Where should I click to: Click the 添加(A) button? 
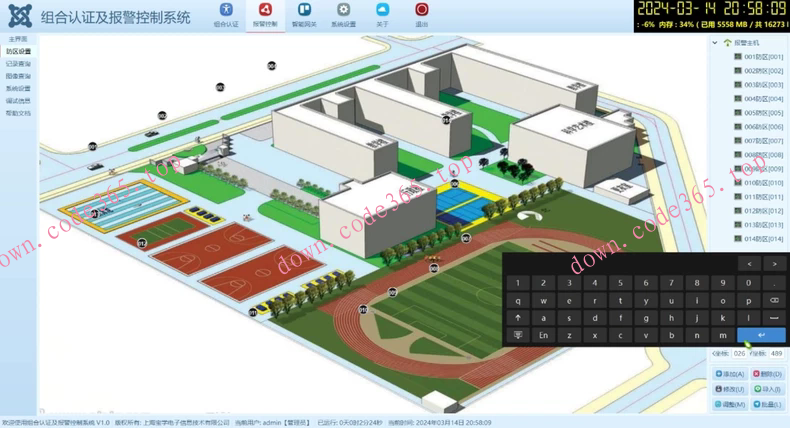730,374
